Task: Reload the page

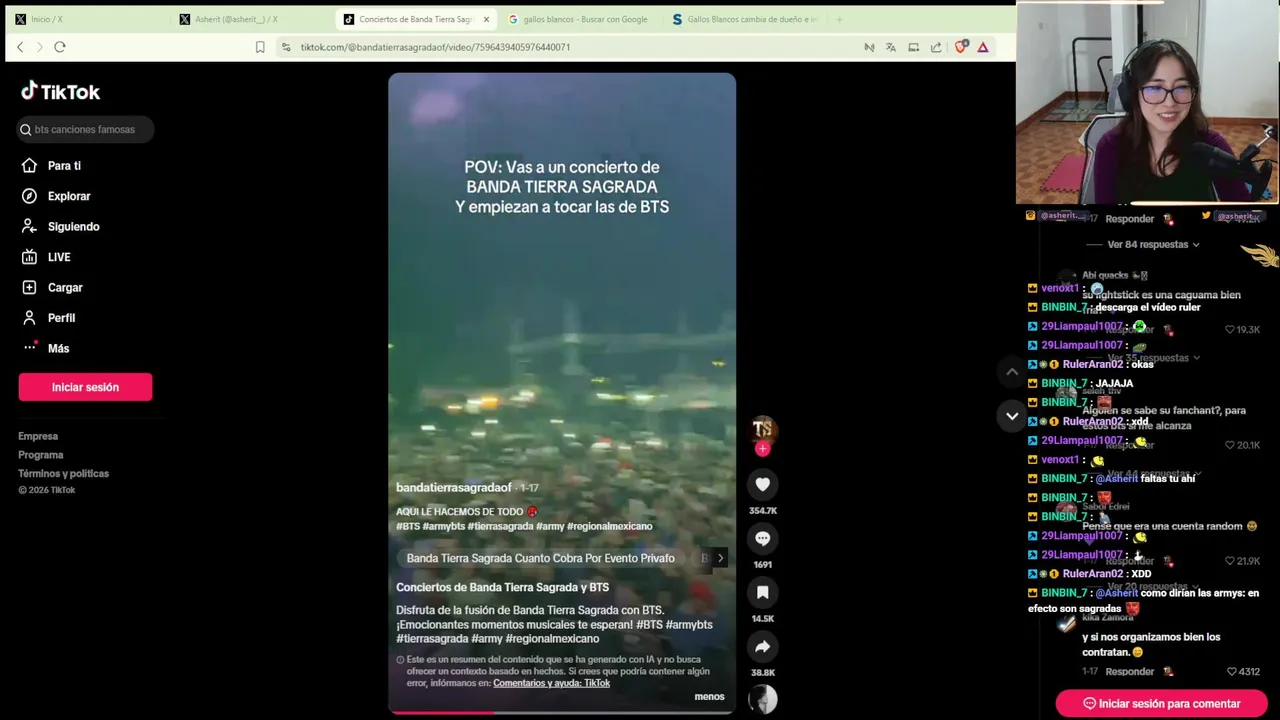Action: pos(60,47)
